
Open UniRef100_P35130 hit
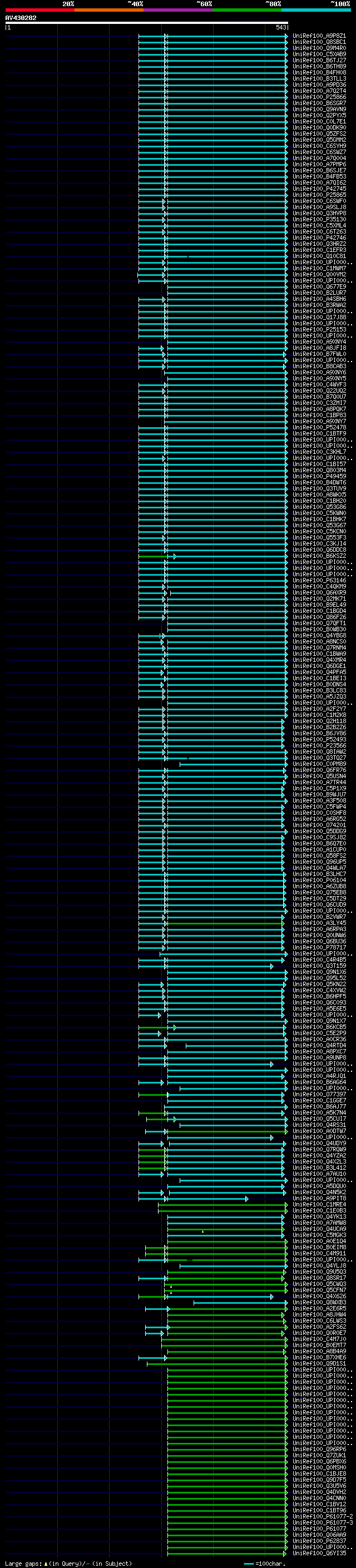(x=319, y=219)
